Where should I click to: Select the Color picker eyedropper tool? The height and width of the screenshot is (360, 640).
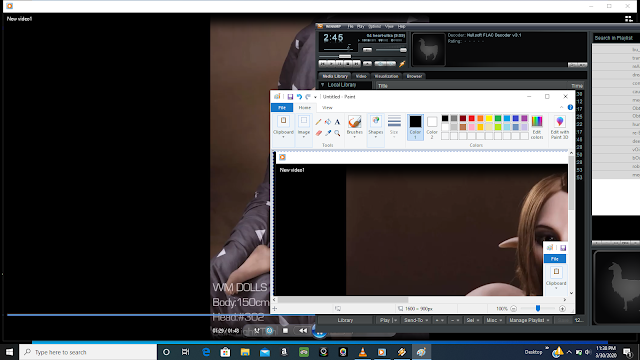tap(328, 133)
